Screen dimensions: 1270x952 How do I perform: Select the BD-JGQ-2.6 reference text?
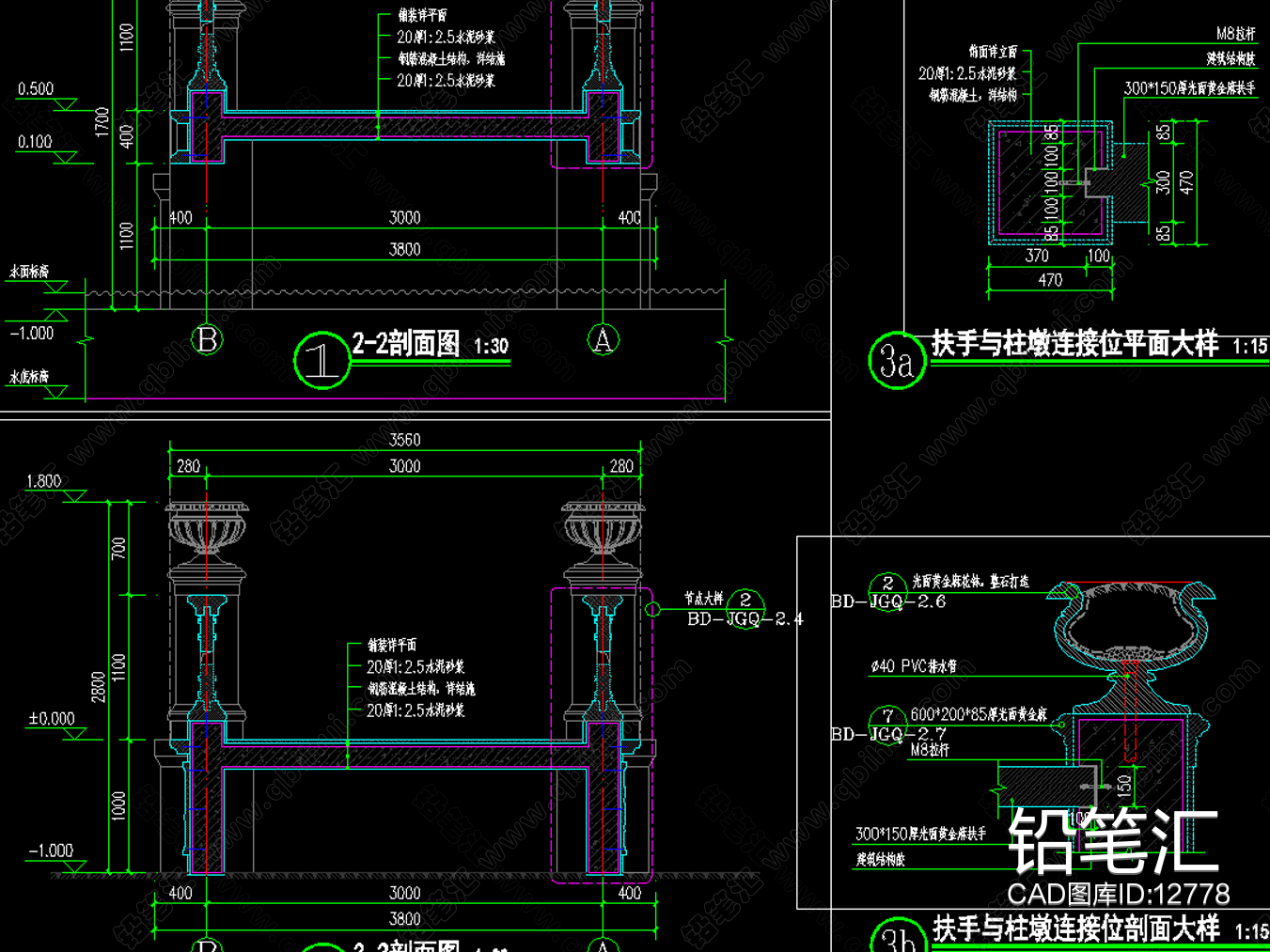pyautogui.click(x=888, y=601)
